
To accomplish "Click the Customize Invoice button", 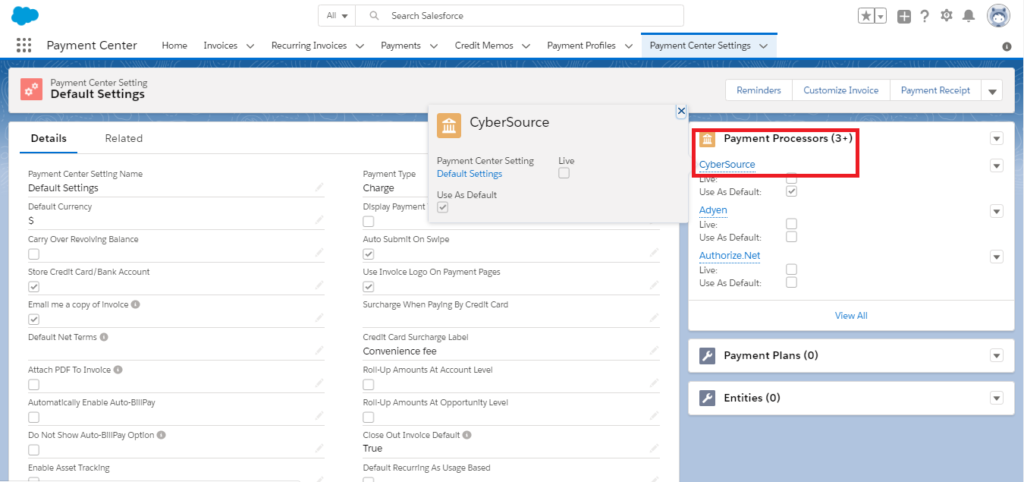I will 840,90.
